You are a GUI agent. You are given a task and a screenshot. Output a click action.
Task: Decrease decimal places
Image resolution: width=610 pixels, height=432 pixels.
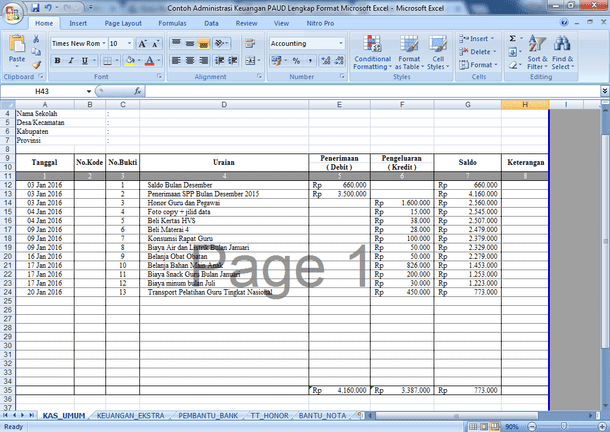point(339,61)
